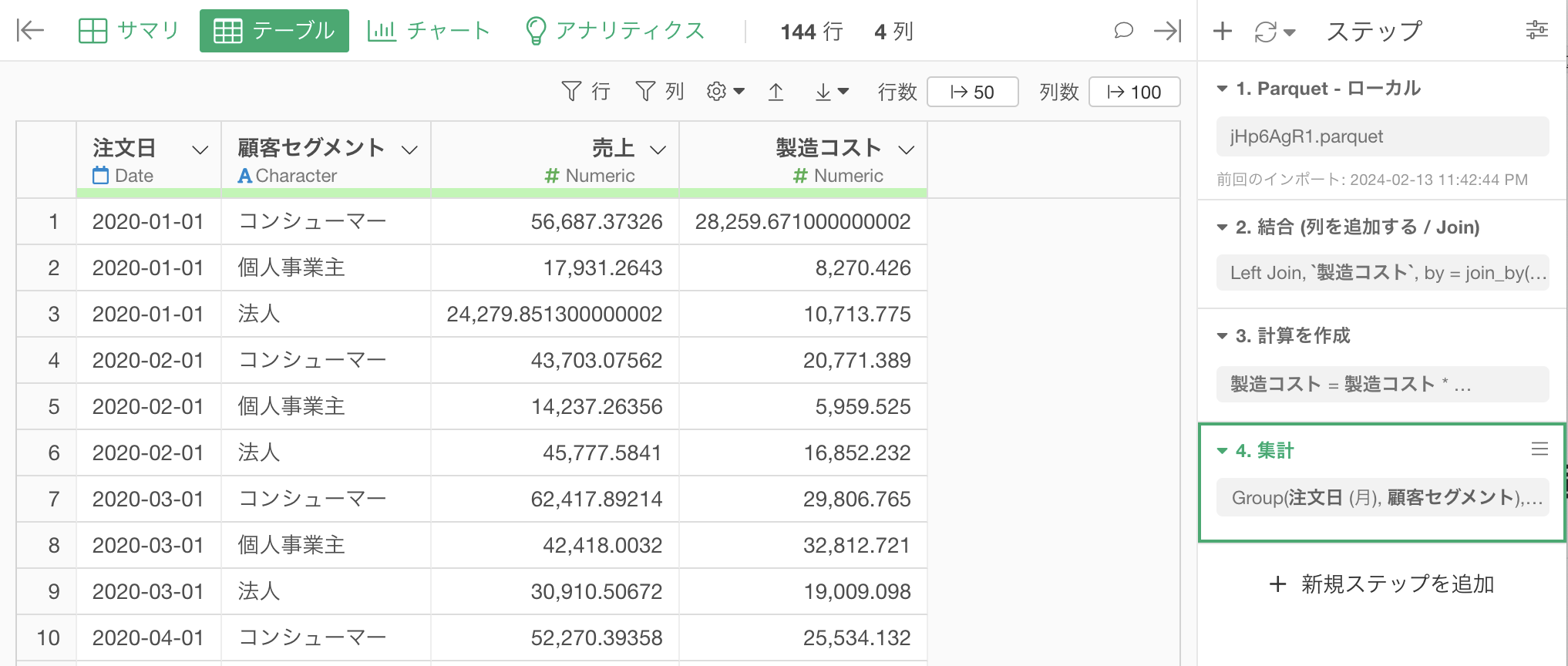This screenshot has height=666, width=1568.
Task: Click the download arrow icon
Action: (823, 92)
